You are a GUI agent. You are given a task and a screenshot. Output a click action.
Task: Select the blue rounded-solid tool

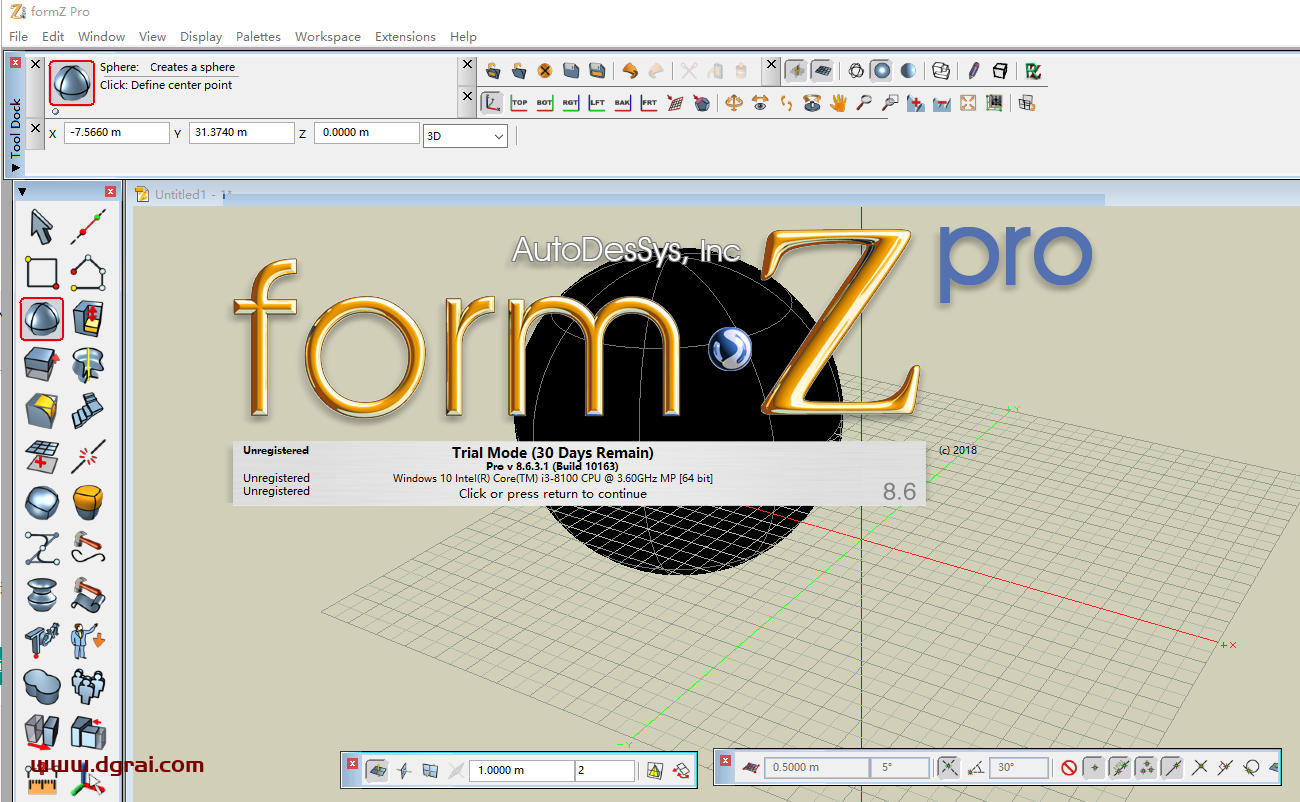click(x=41, y=502)
